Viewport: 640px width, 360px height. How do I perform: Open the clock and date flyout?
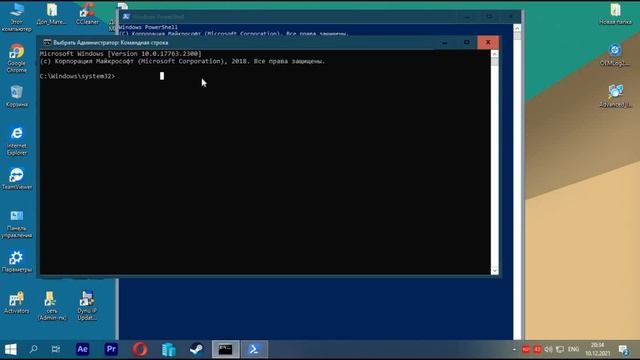[598, 349]
